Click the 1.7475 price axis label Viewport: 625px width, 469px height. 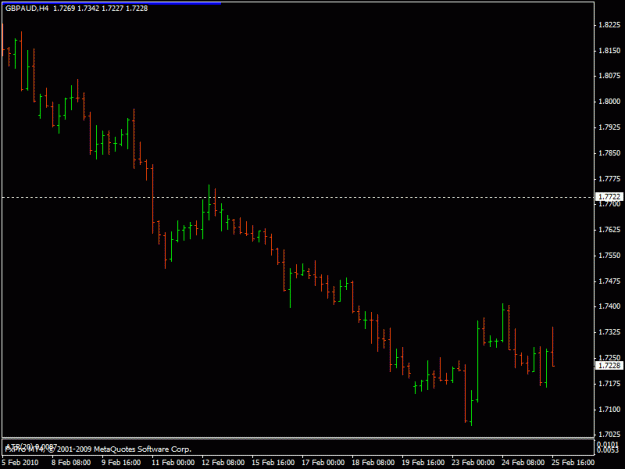click(x=609, y=281)
